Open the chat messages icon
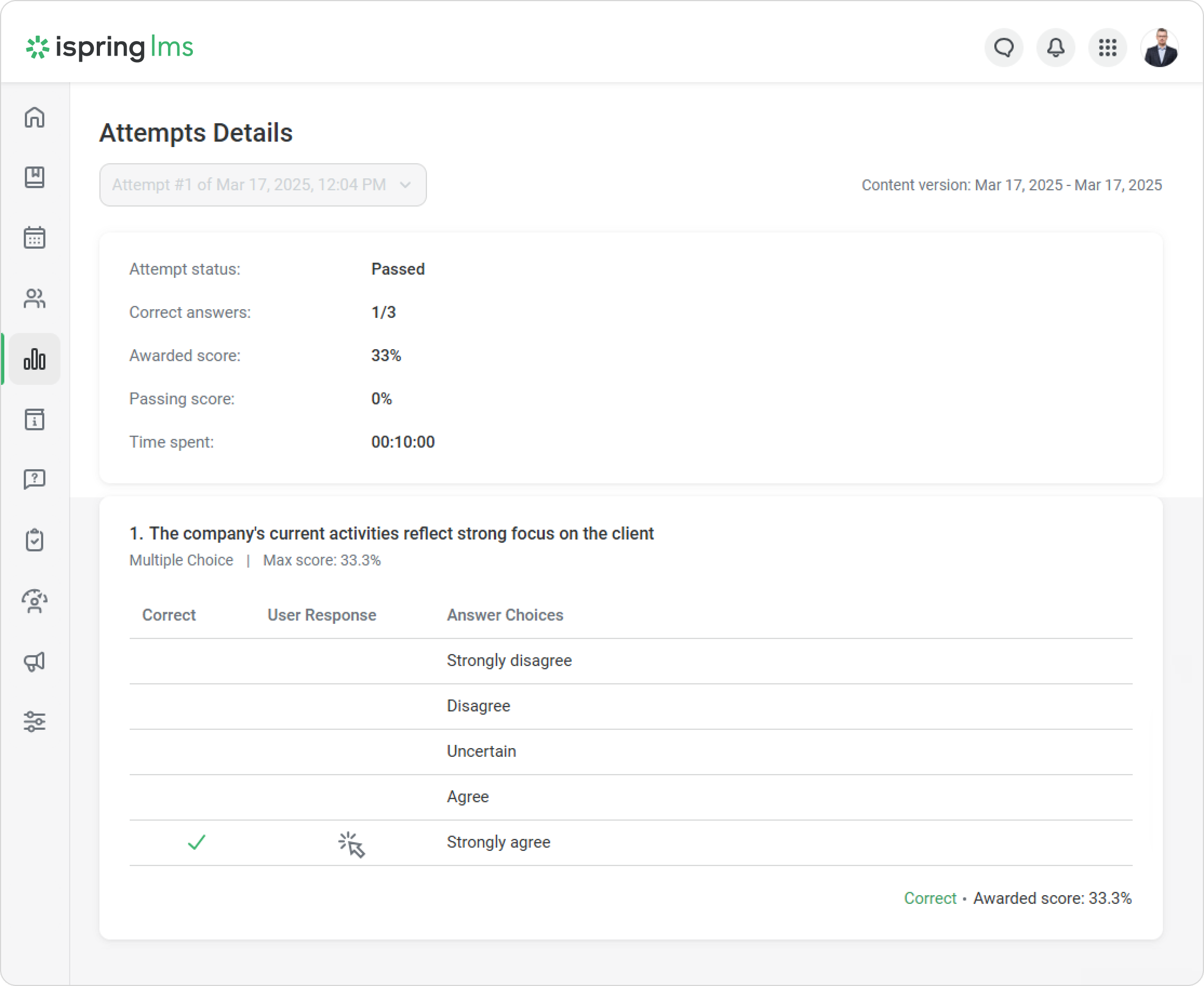 [1004, 48]
